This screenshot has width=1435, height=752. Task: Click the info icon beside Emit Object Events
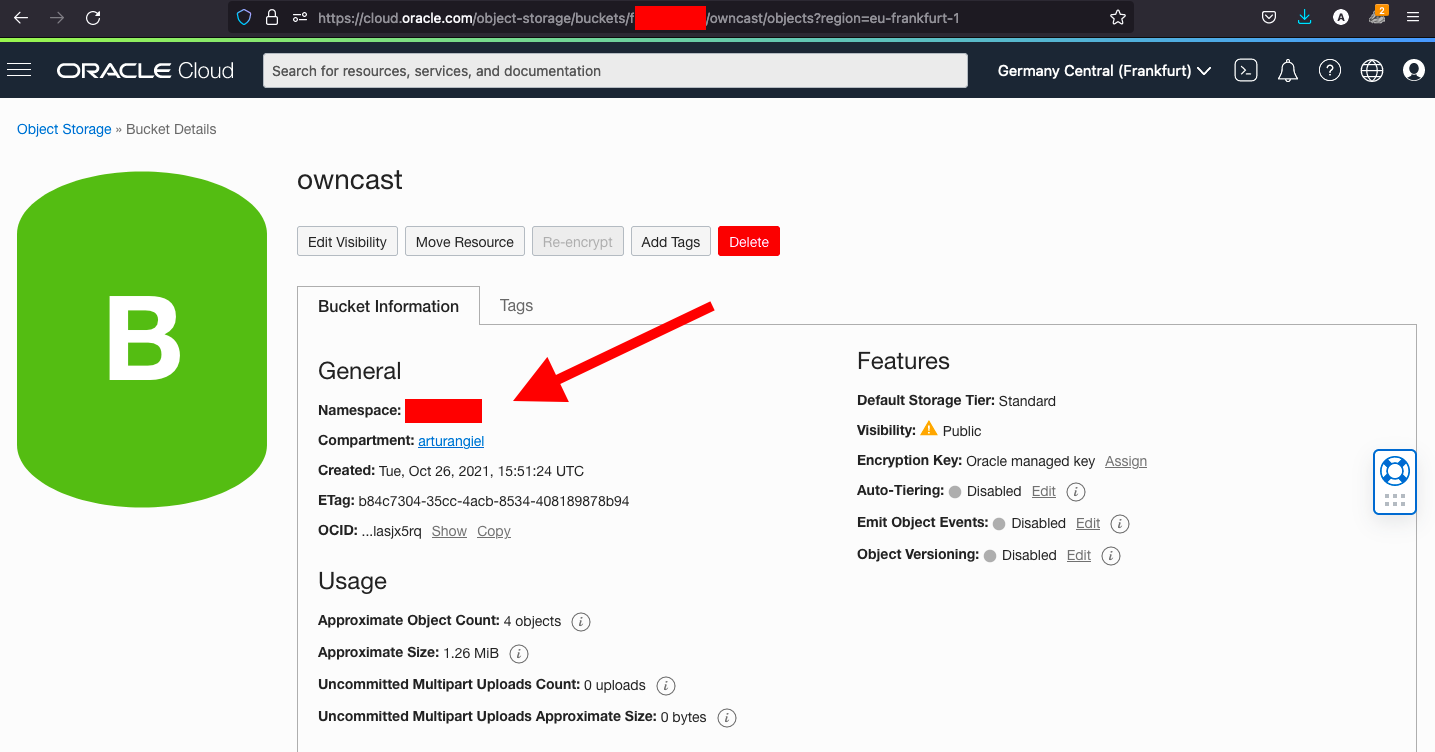pos(1120,524)
